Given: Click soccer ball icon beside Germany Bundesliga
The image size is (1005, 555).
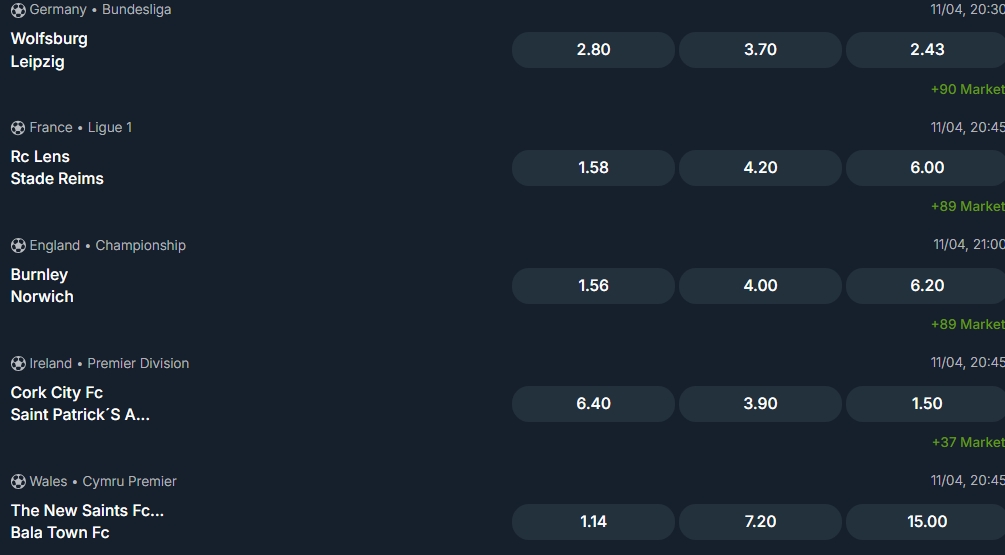Looking at the screenshot, I should click(18, 10).
